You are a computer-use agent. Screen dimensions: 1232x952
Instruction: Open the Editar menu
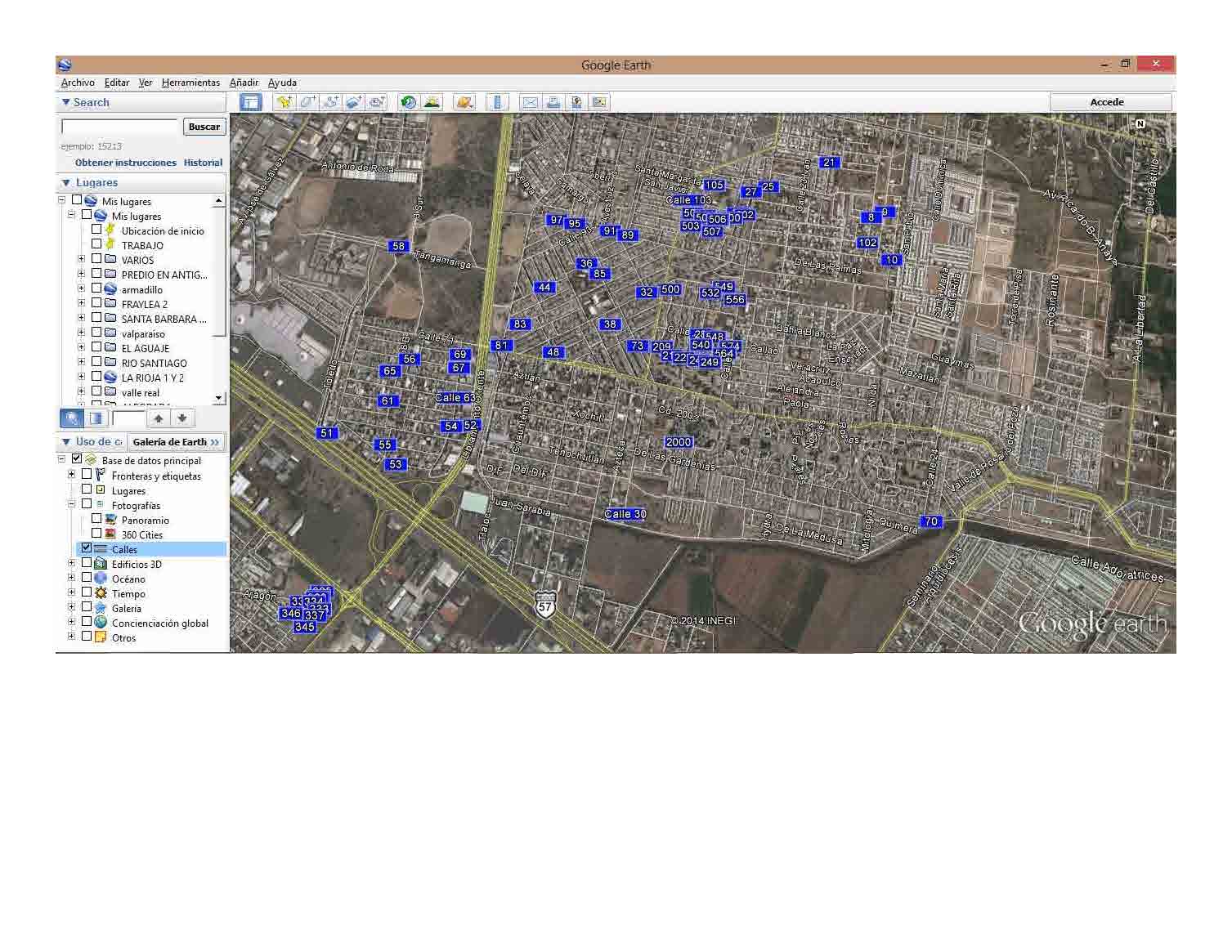[x=117, y=83]
